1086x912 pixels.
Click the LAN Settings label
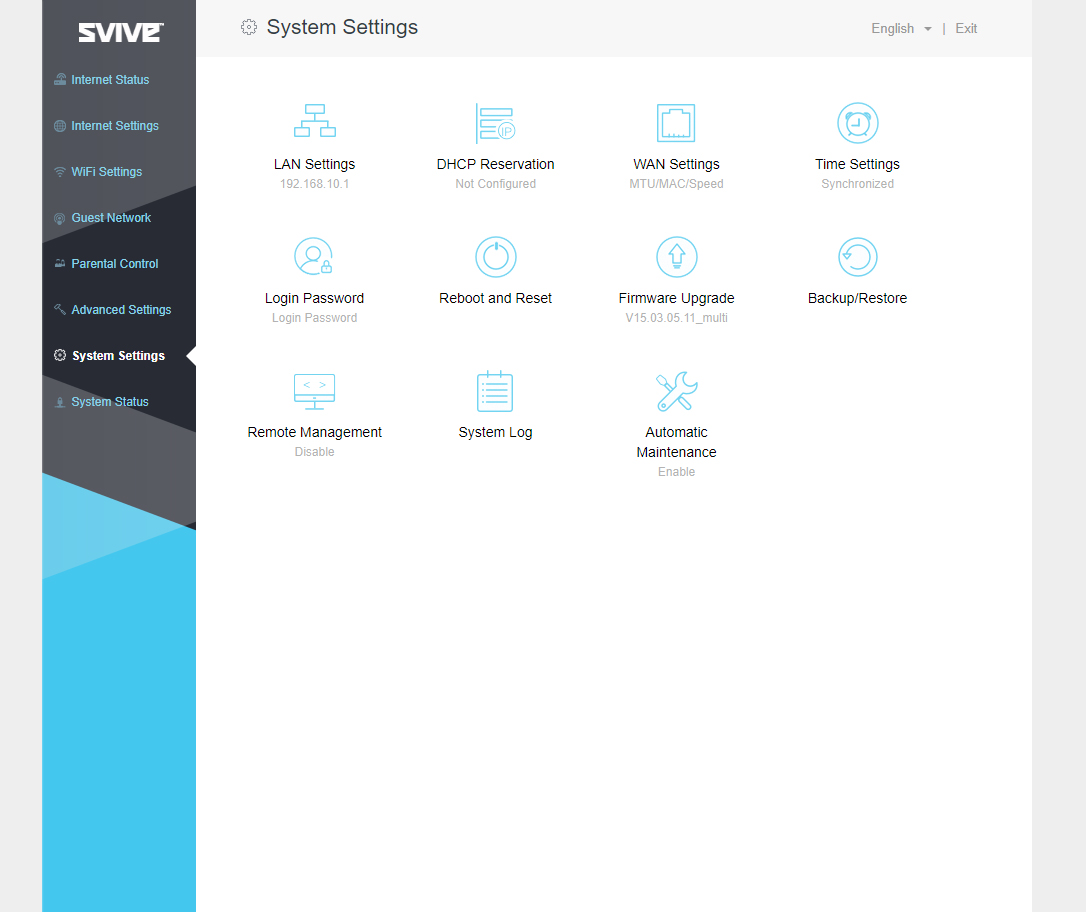[x=314, y=164]
